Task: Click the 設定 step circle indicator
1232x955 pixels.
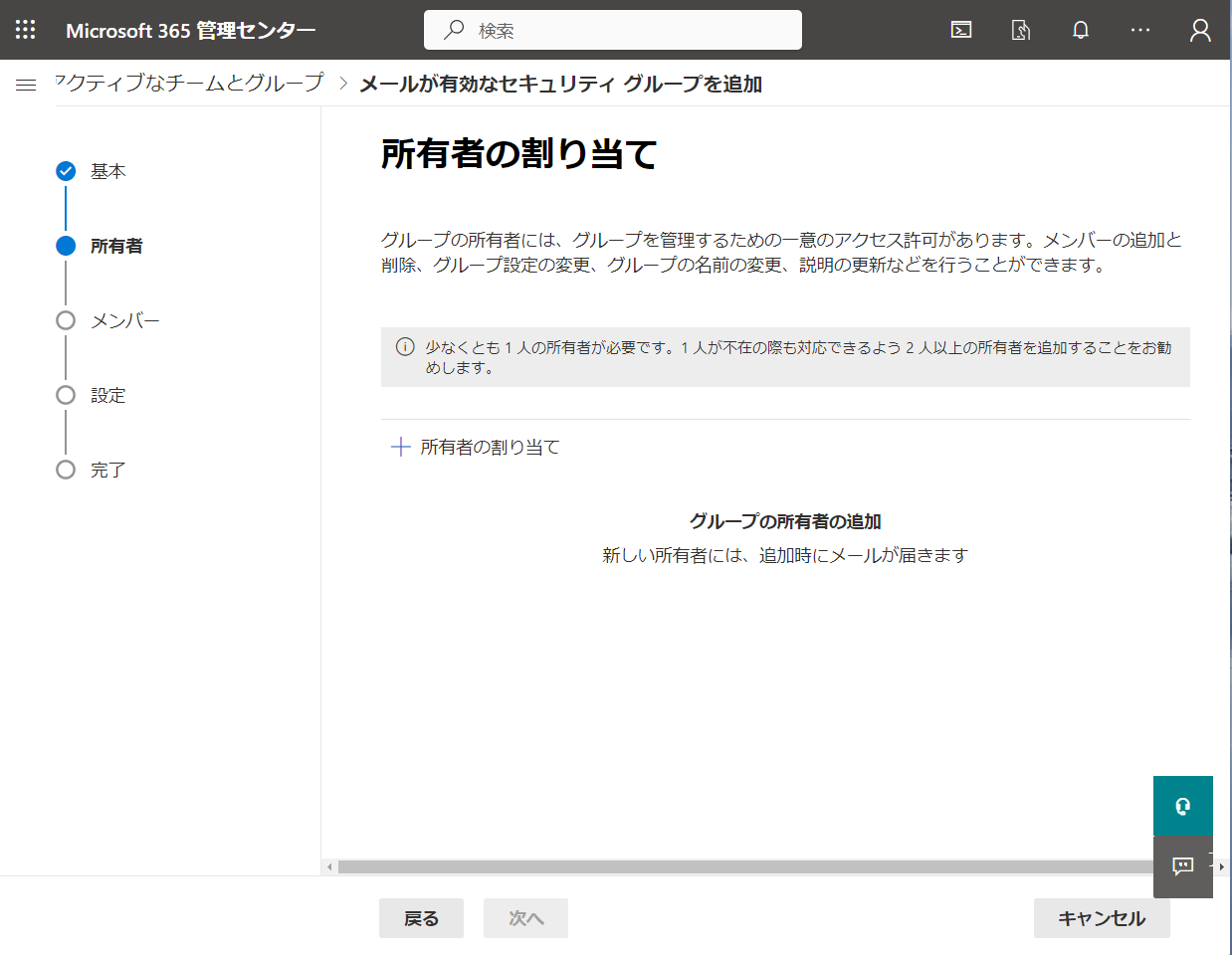Action: coord(66,395)
